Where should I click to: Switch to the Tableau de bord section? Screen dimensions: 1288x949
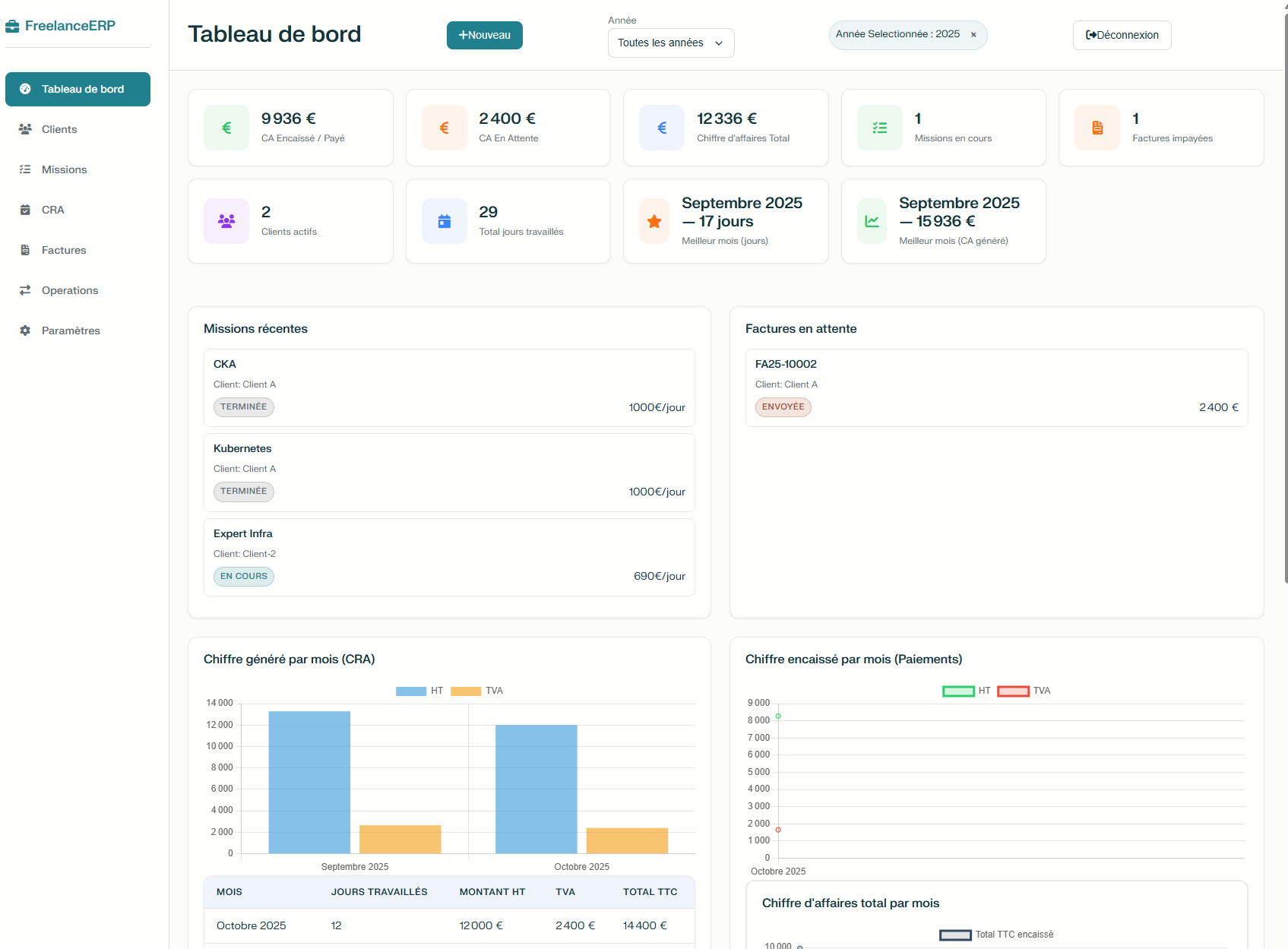(x=78, y=89)
